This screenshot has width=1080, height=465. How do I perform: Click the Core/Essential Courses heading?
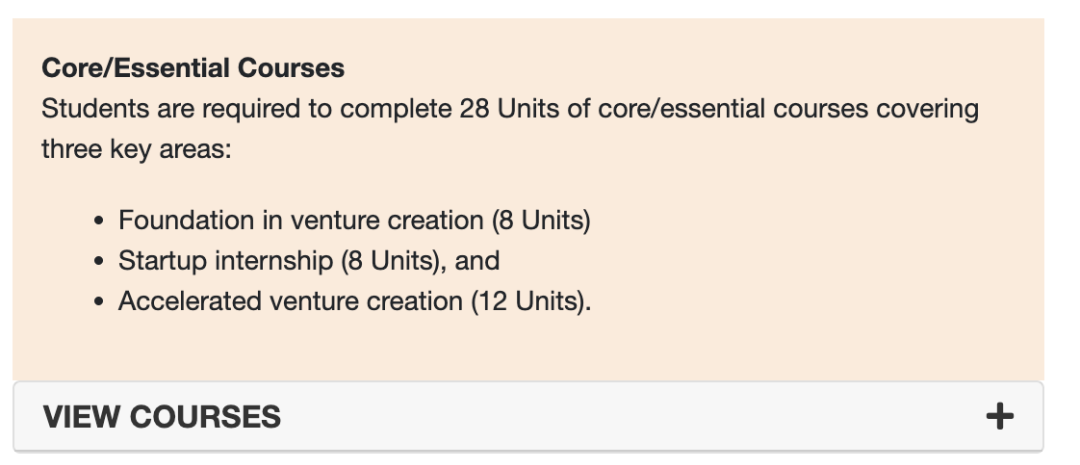pos(193,69)
